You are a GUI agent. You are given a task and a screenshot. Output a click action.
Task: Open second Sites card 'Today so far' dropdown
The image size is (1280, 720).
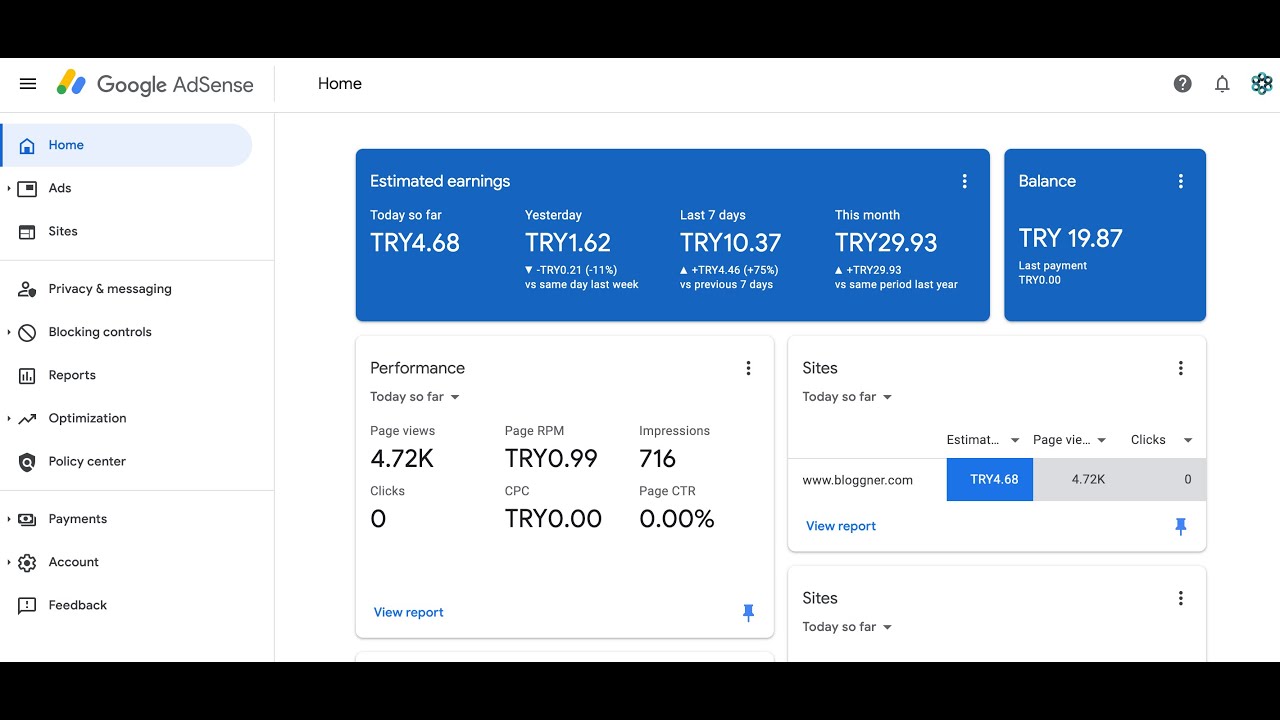coord(847,627)
